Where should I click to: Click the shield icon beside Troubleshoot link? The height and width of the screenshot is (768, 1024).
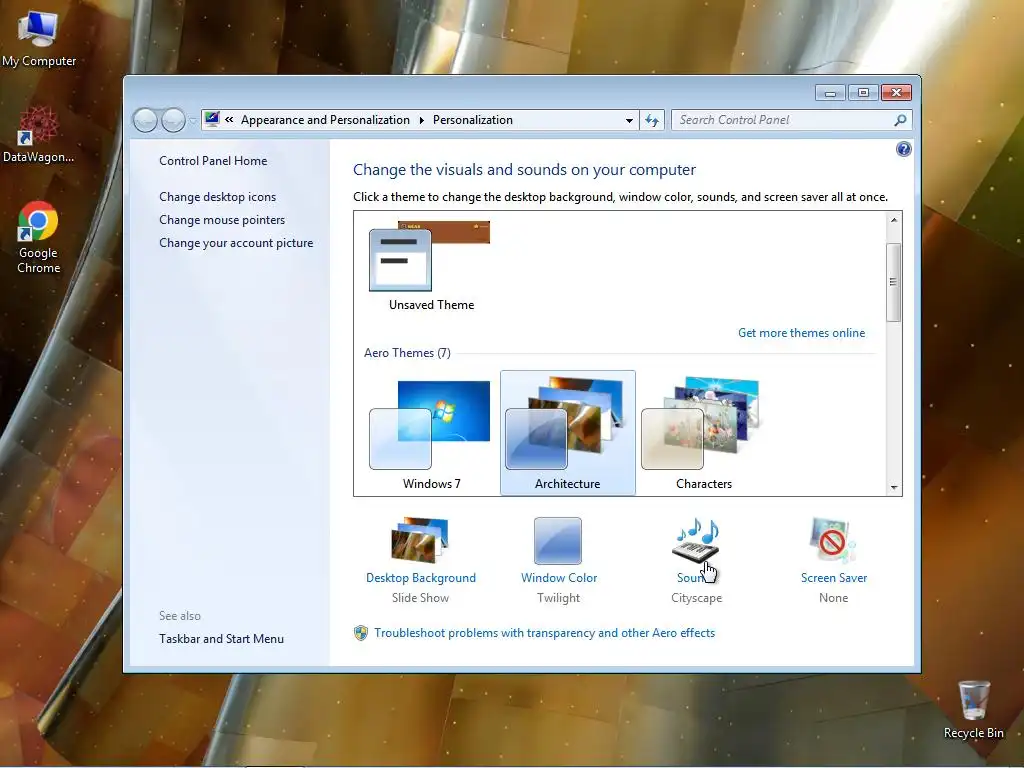point(360,633)
